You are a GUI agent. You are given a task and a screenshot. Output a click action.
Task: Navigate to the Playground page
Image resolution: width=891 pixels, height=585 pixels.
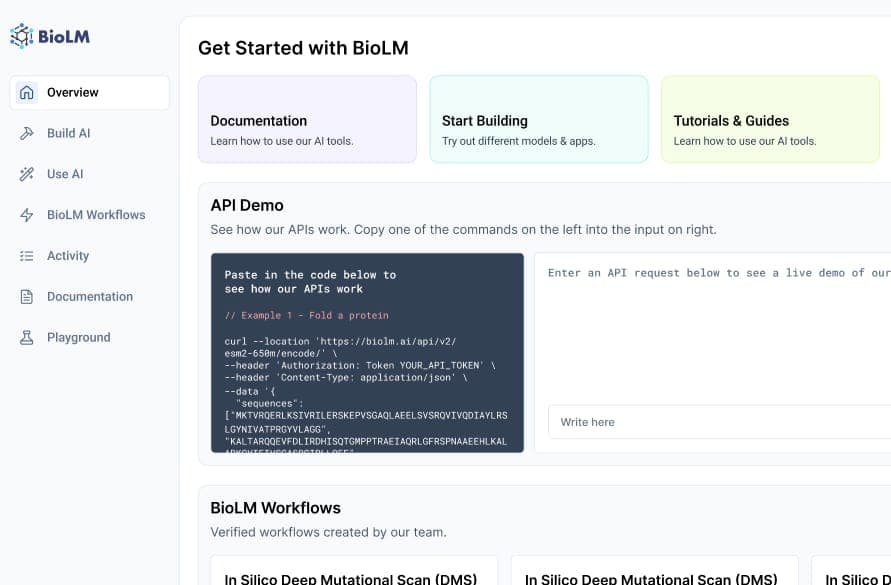79,338
